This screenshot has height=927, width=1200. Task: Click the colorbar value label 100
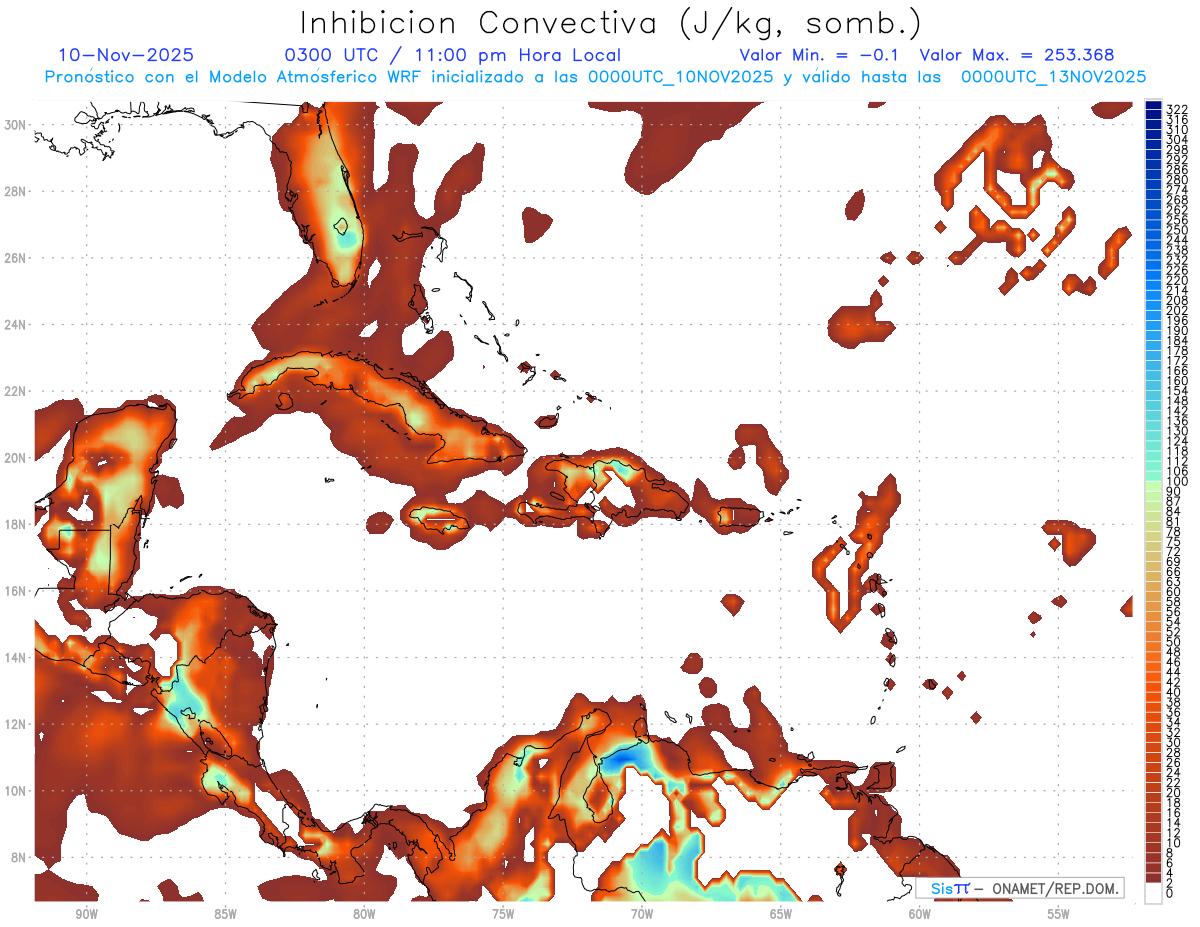pyautogui.click(x=1177, y=481)
